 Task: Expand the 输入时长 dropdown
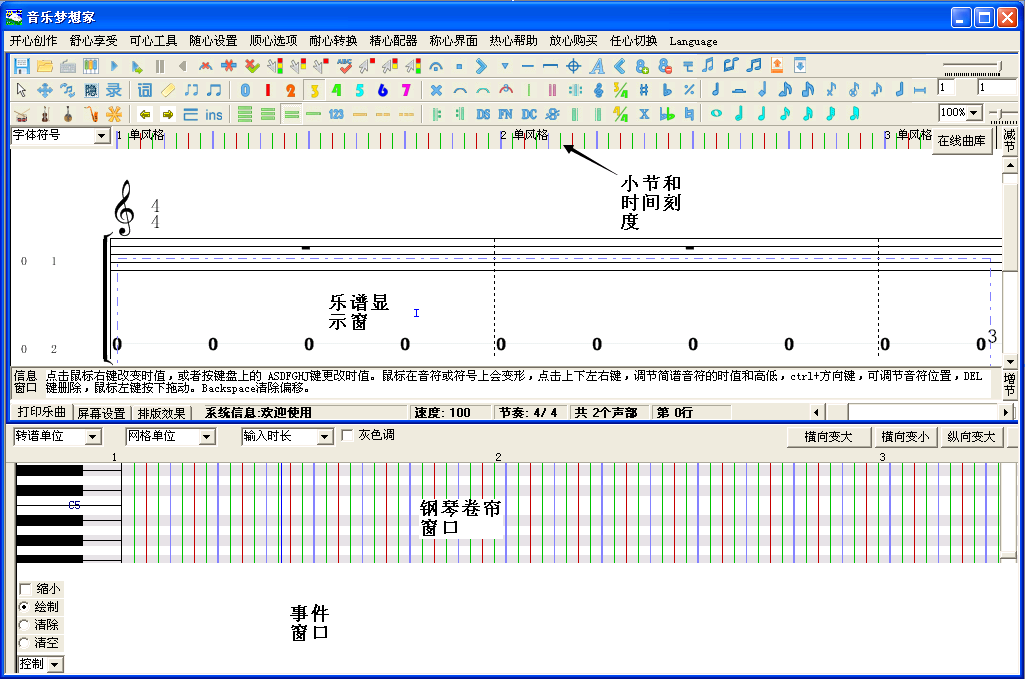tap(326, 437)
